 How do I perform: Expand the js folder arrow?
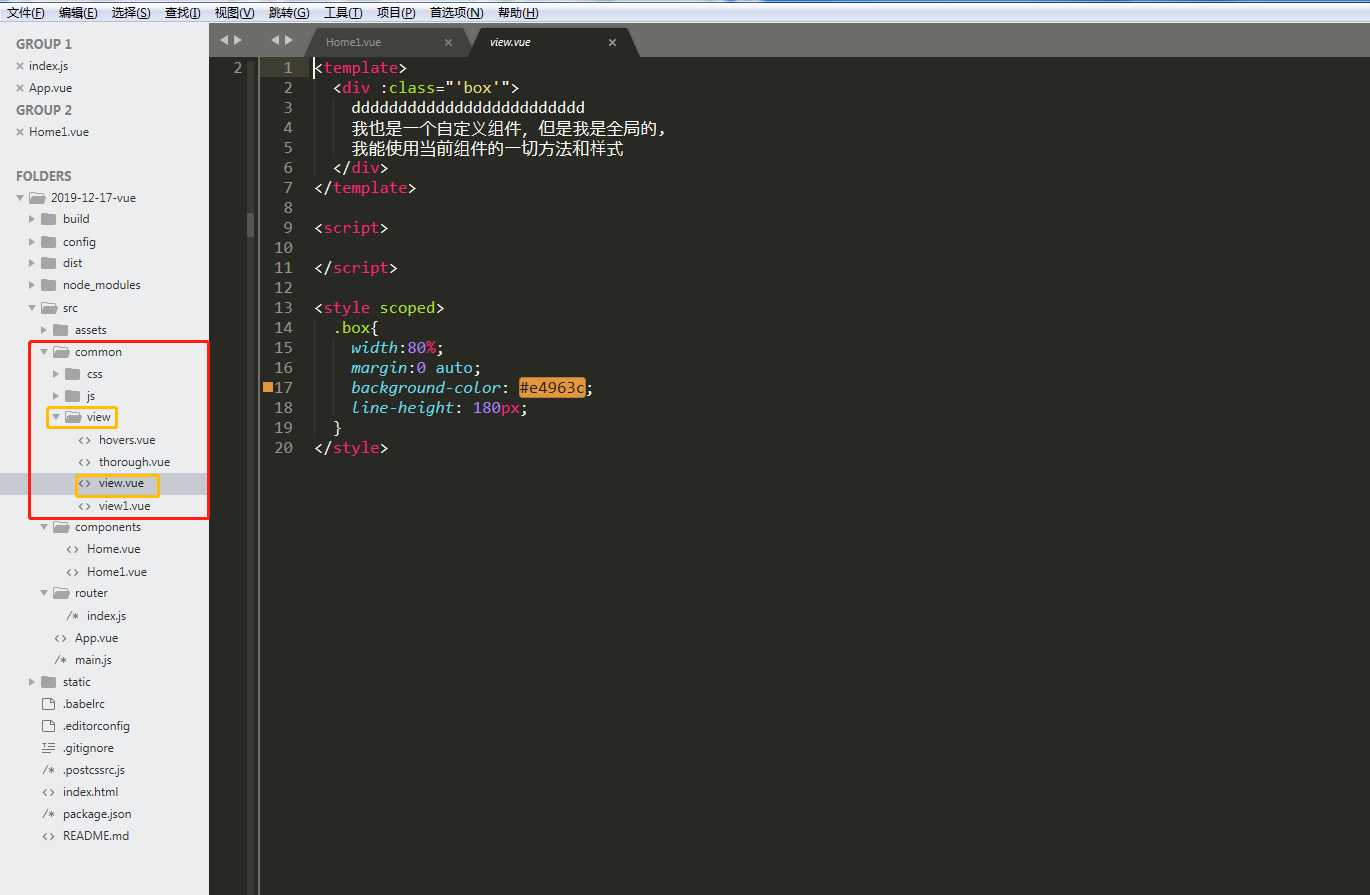point(56,396)
